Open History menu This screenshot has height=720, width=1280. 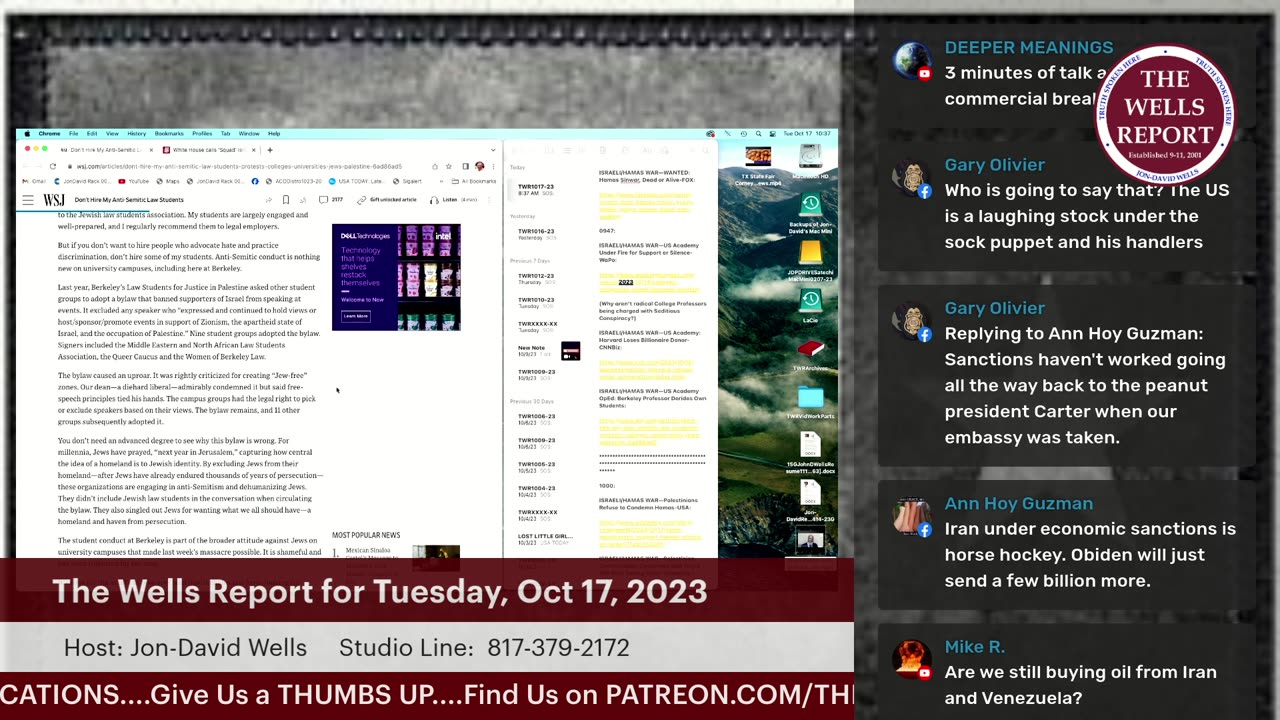tap(137, 133)
